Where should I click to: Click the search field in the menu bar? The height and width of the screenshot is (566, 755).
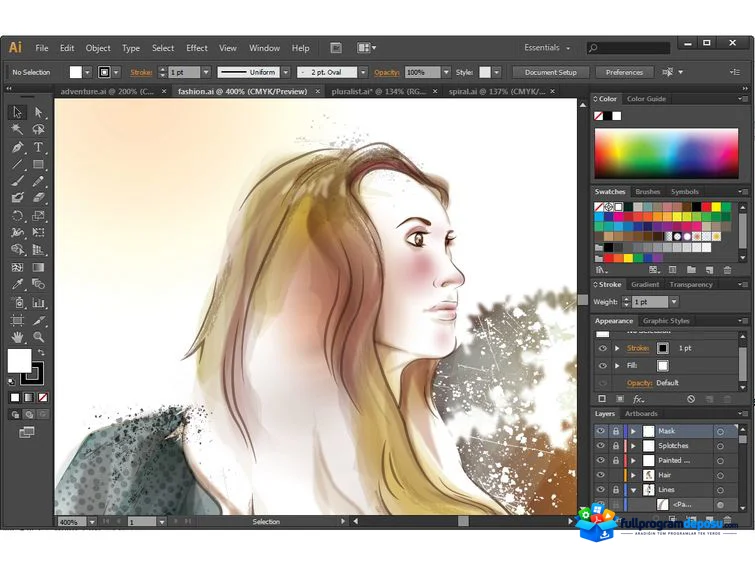[x=628, y=48]
